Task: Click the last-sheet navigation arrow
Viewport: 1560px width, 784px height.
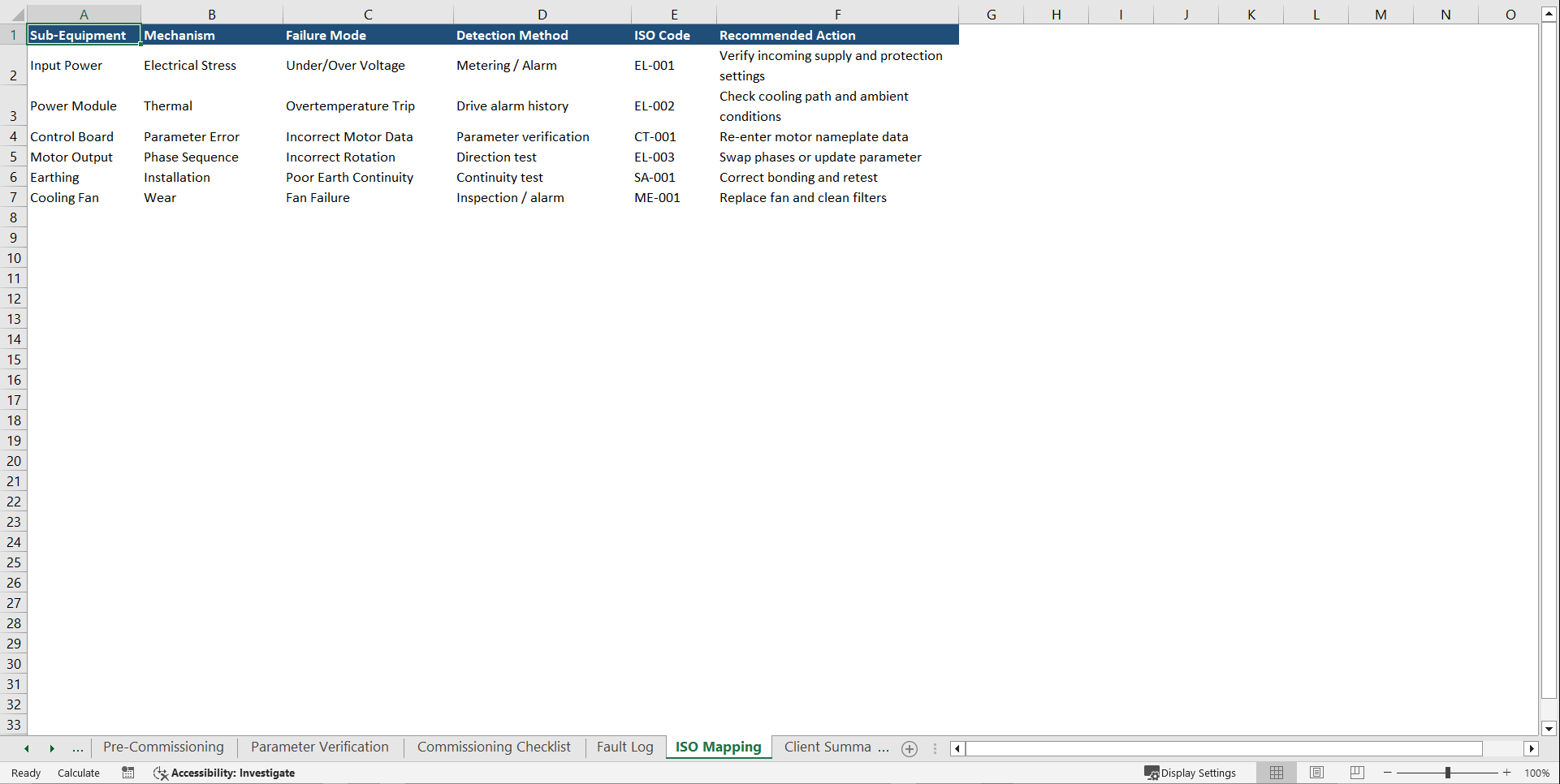Action: pyautogui.click(x=52, y=747)
